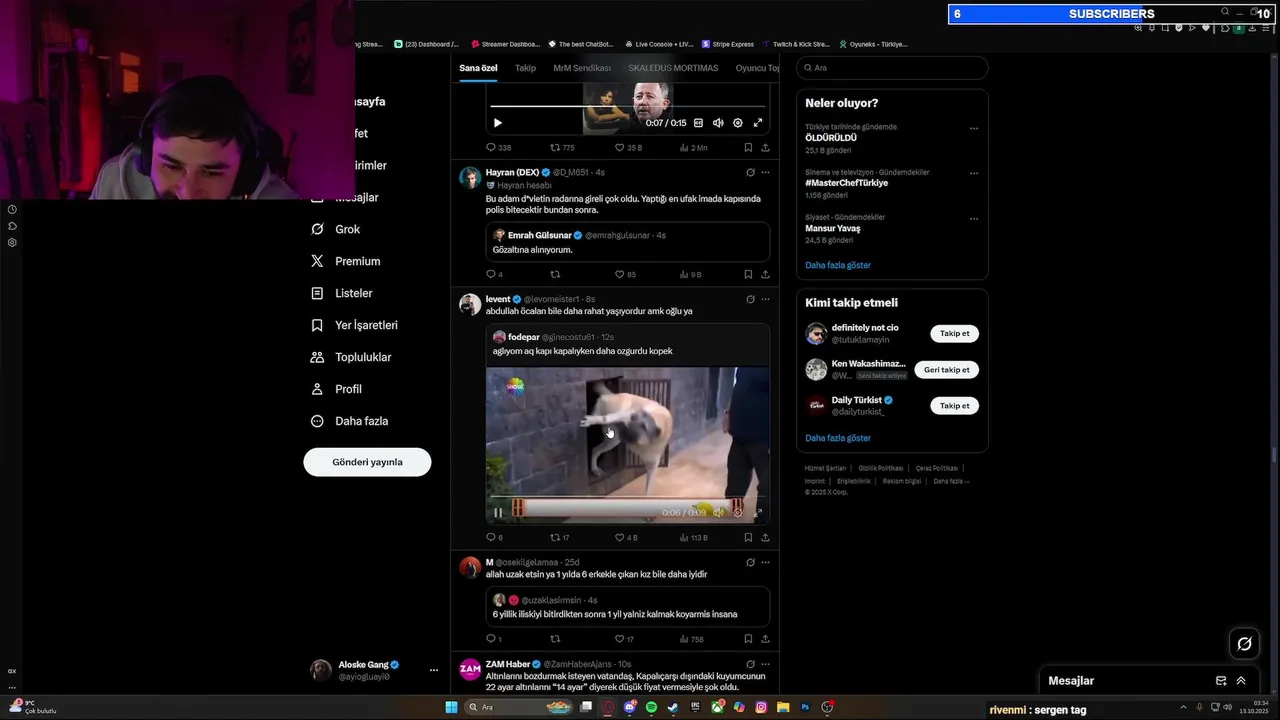Open settings on the top video player
The height and width of the screenshot is (720, 1280).
click(738, 123)
